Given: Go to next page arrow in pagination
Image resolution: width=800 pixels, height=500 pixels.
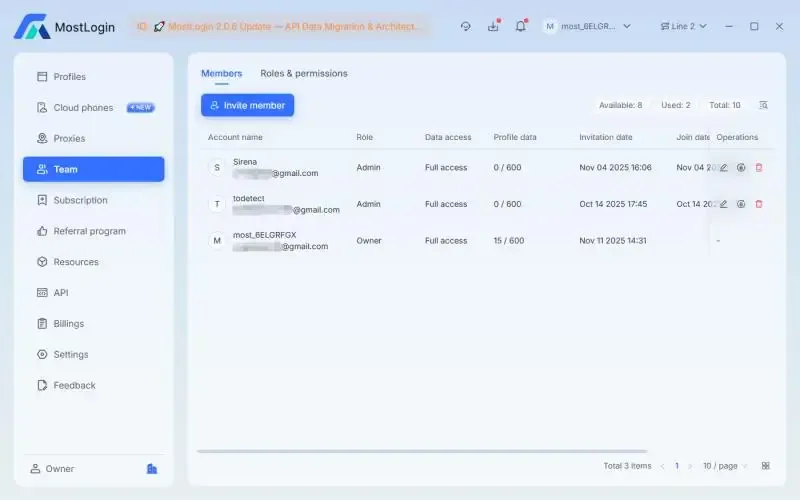Looking at the screenshot, I should [690, 466].
